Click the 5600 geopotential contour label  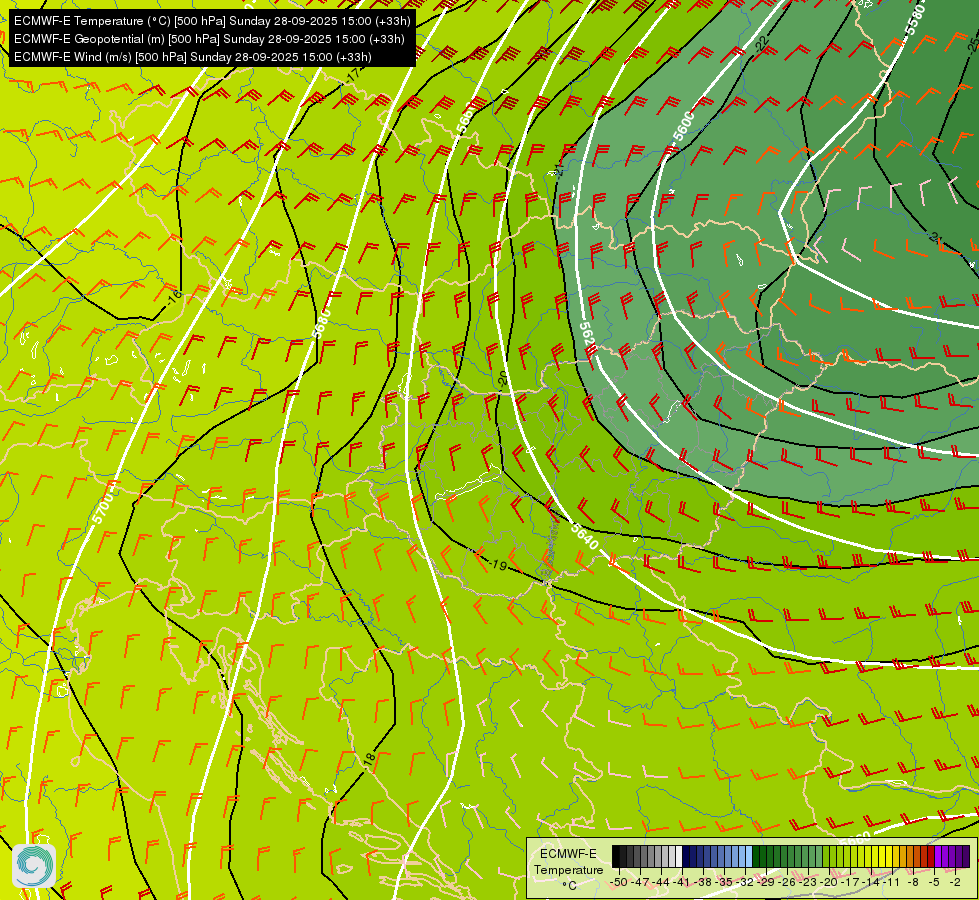click(x=684, y=126)
